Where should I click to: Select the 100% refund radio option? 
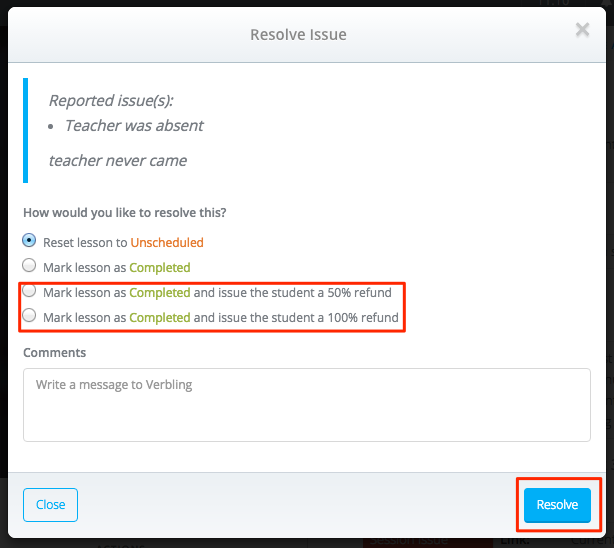click(x=29, y=315)
